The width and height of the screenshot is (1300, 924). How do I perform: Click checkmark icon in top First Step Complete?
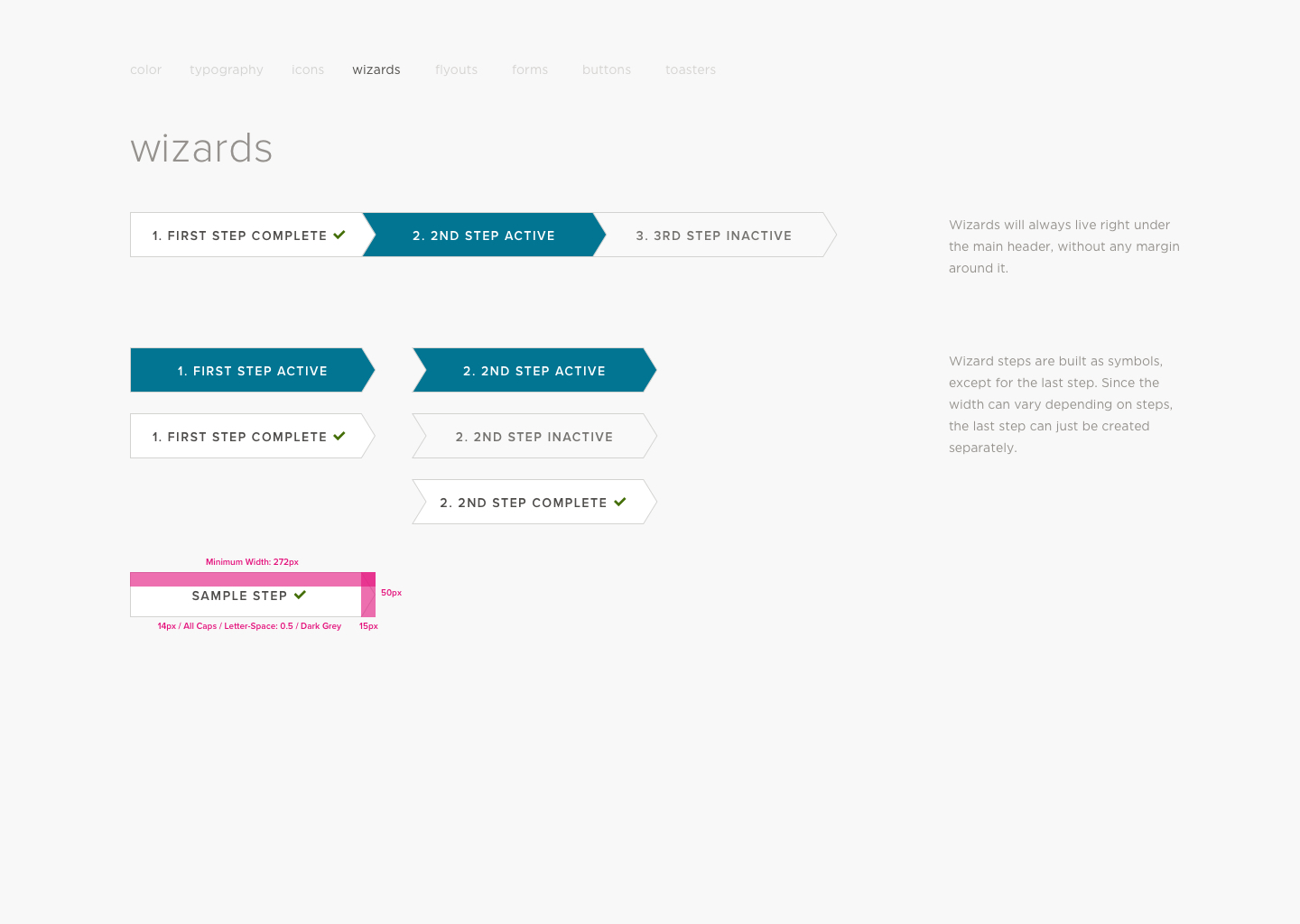point(339,235)
